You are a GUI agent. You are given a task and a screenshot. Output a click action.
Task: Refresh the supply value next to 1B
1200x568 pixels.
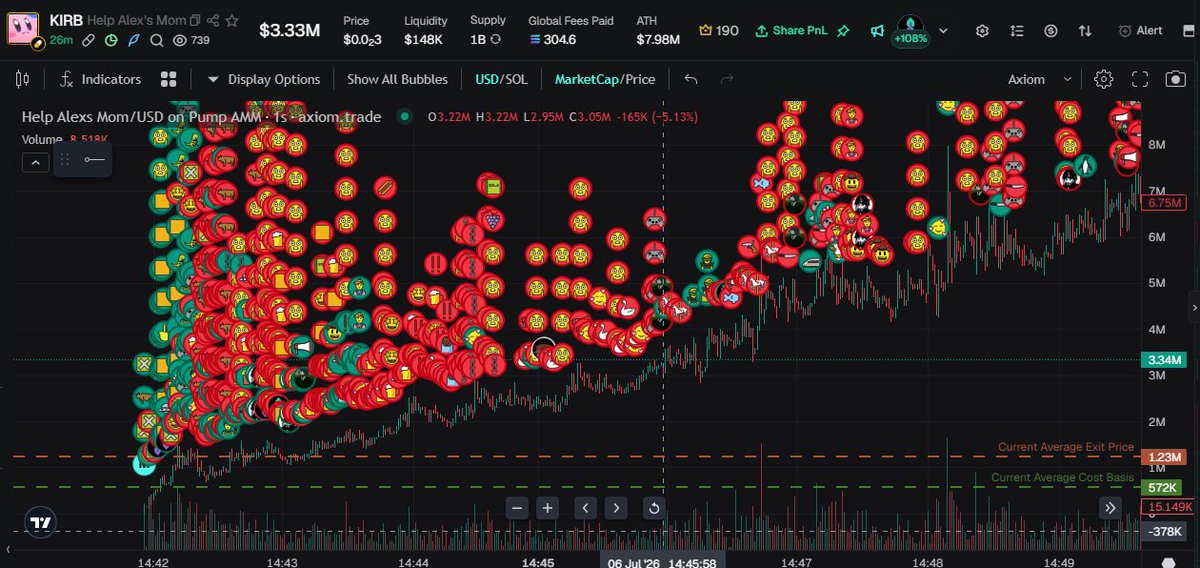(495, 40)
